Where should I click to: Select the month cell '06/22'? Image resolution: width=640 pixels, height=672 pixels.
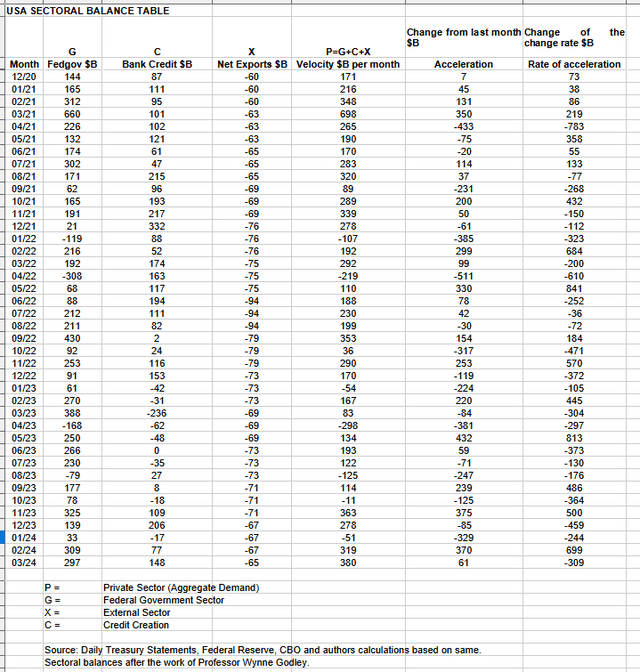tap(24, 301)
